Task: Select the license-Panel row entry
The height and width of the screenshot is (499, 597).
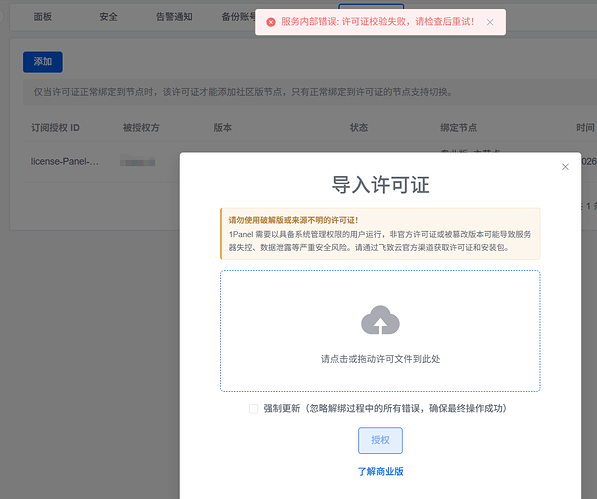Action: 65,161
